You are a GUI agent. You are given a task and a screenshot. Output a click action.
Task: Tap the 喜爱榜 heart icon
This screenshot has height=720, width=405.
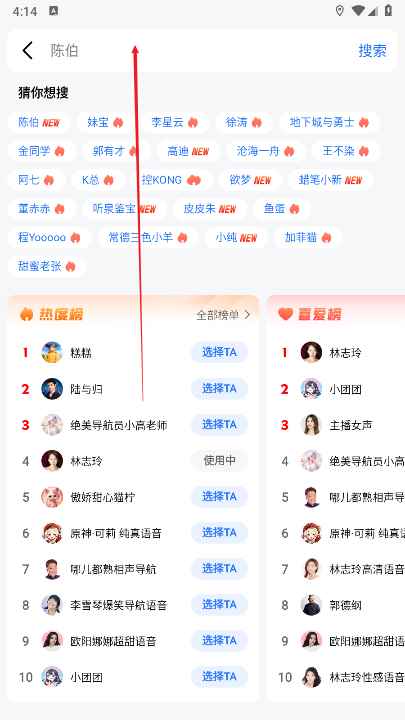coord(285,314)
